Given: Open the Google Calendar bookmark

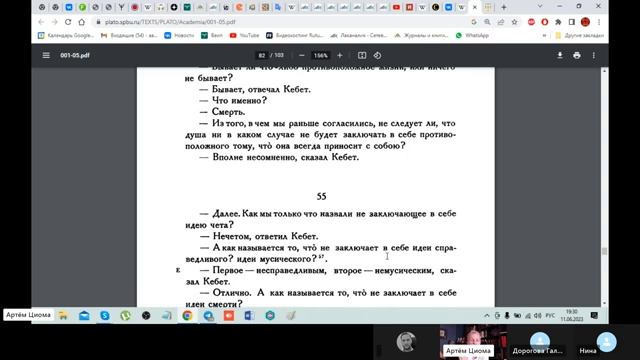Looking at the screenshot, I should [x=66, y=36].
